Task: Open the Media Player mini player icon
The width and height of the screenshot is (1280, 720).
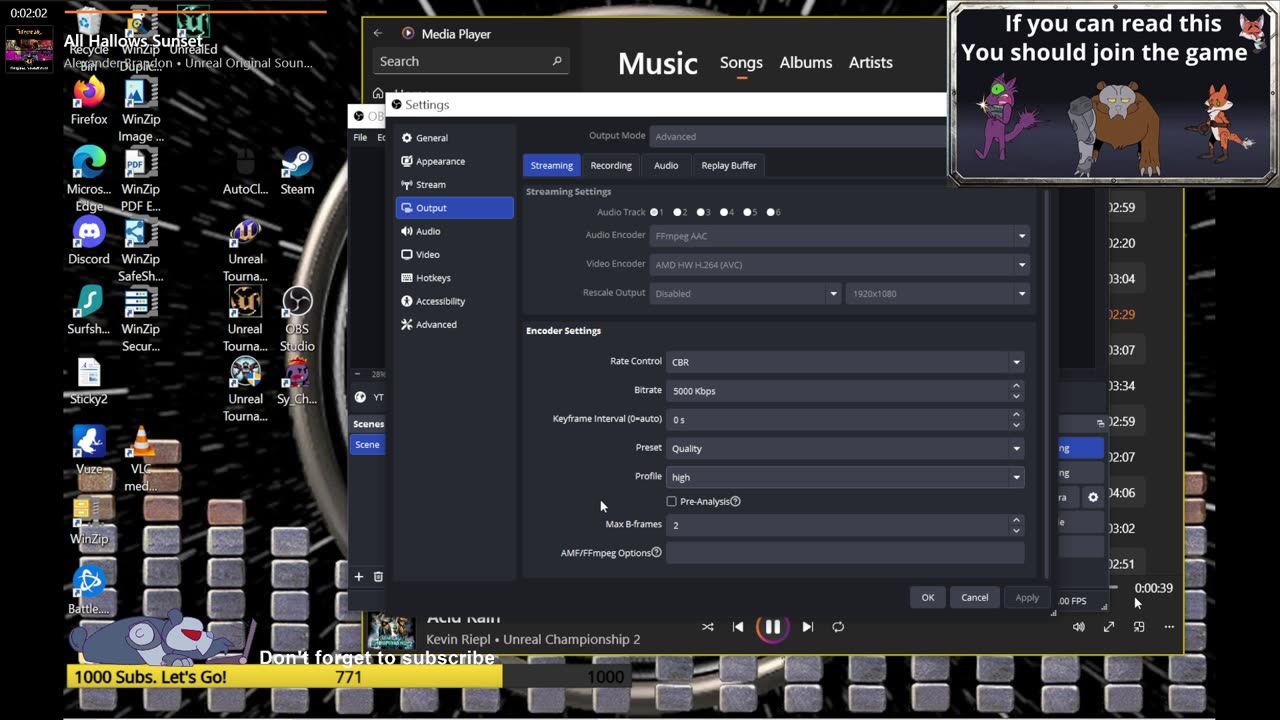Action: tap(1139, 627)
